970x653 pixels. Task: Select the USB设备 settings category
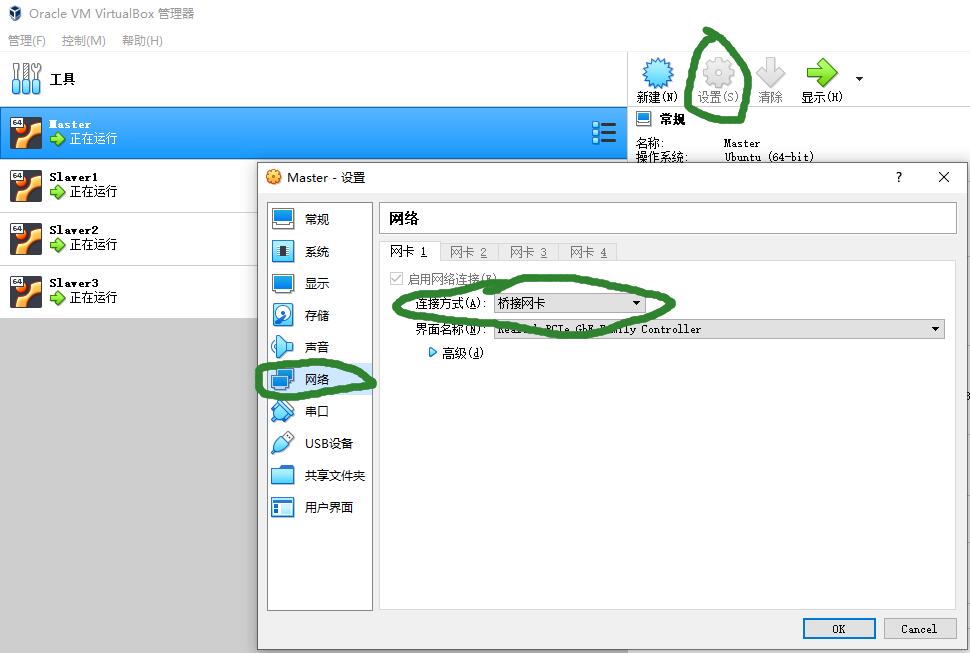(x=328, y=444)
